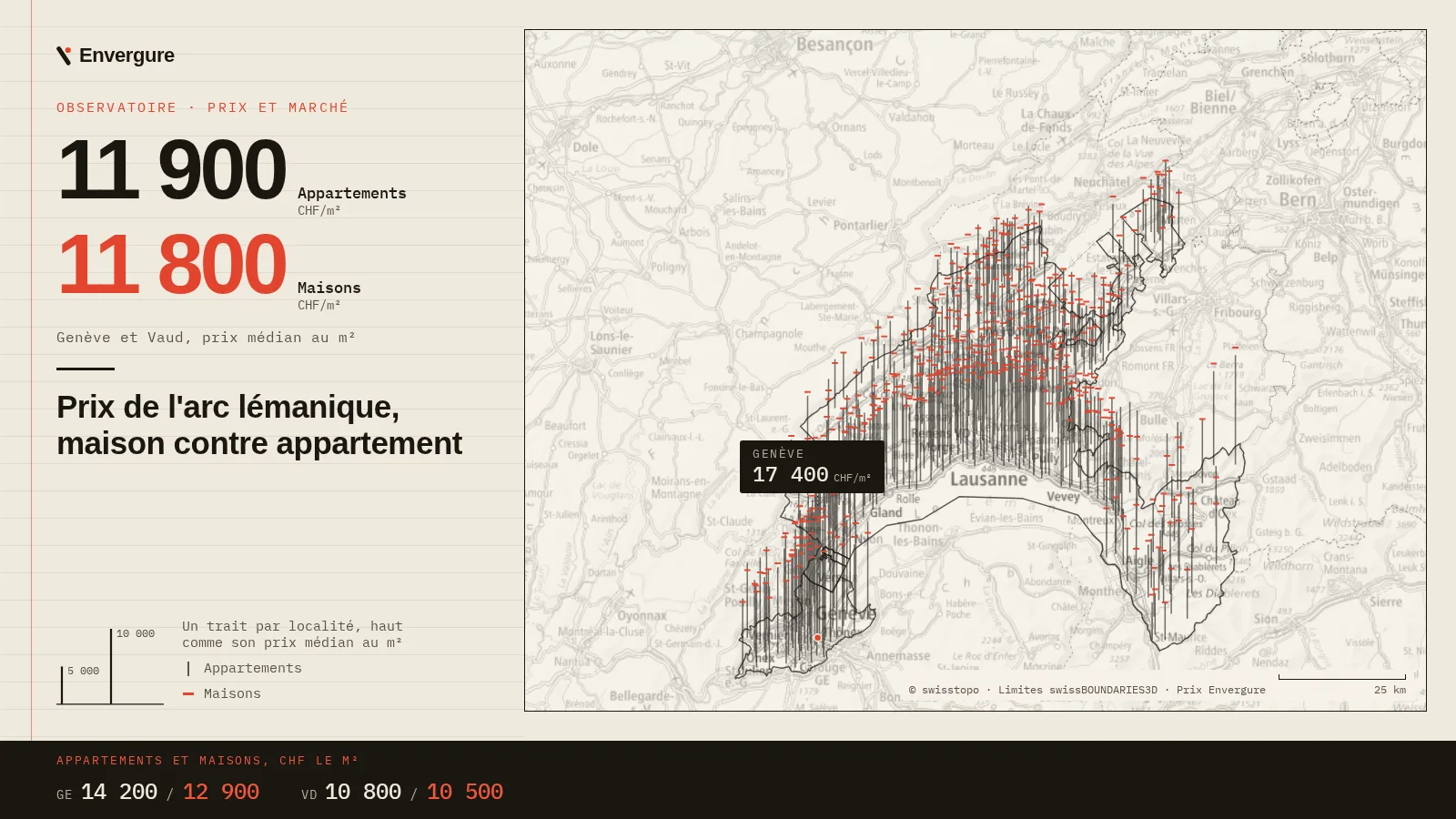The height and width of the screenshot is (819, 1456).
Task: Click the 'VD' canton abbreviation in footer
Action: tap(309, 794)
